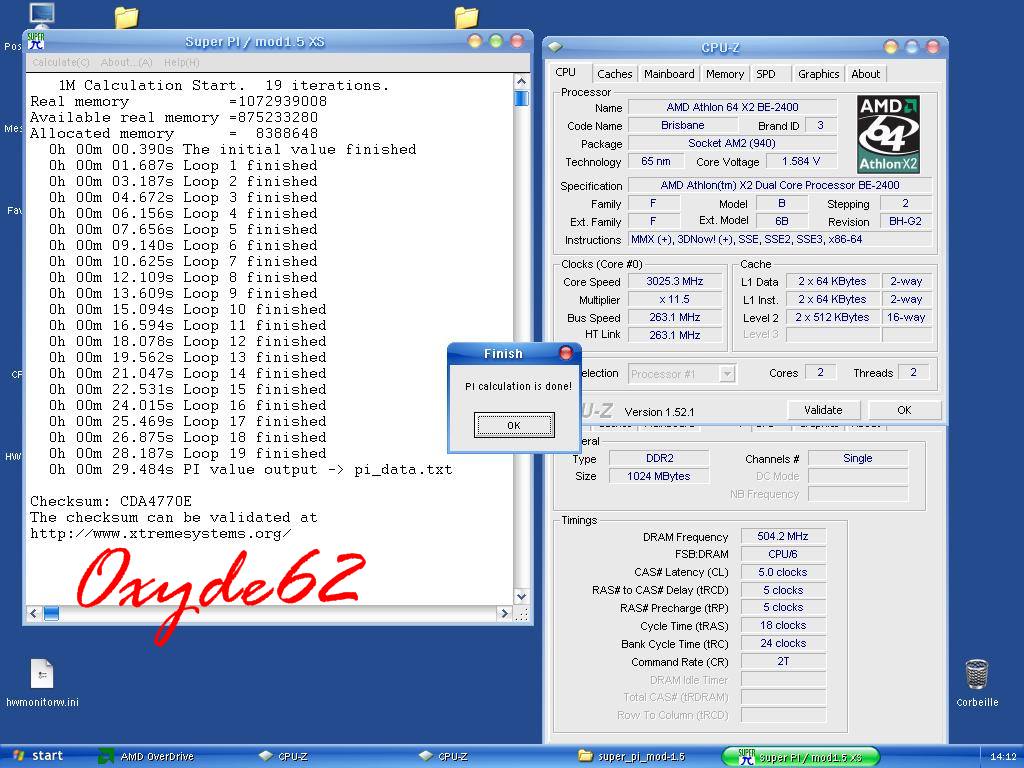Open the super_pi_mod-1.5 folder taskbar button
The image size is (1024, 768).
(632, 756)
